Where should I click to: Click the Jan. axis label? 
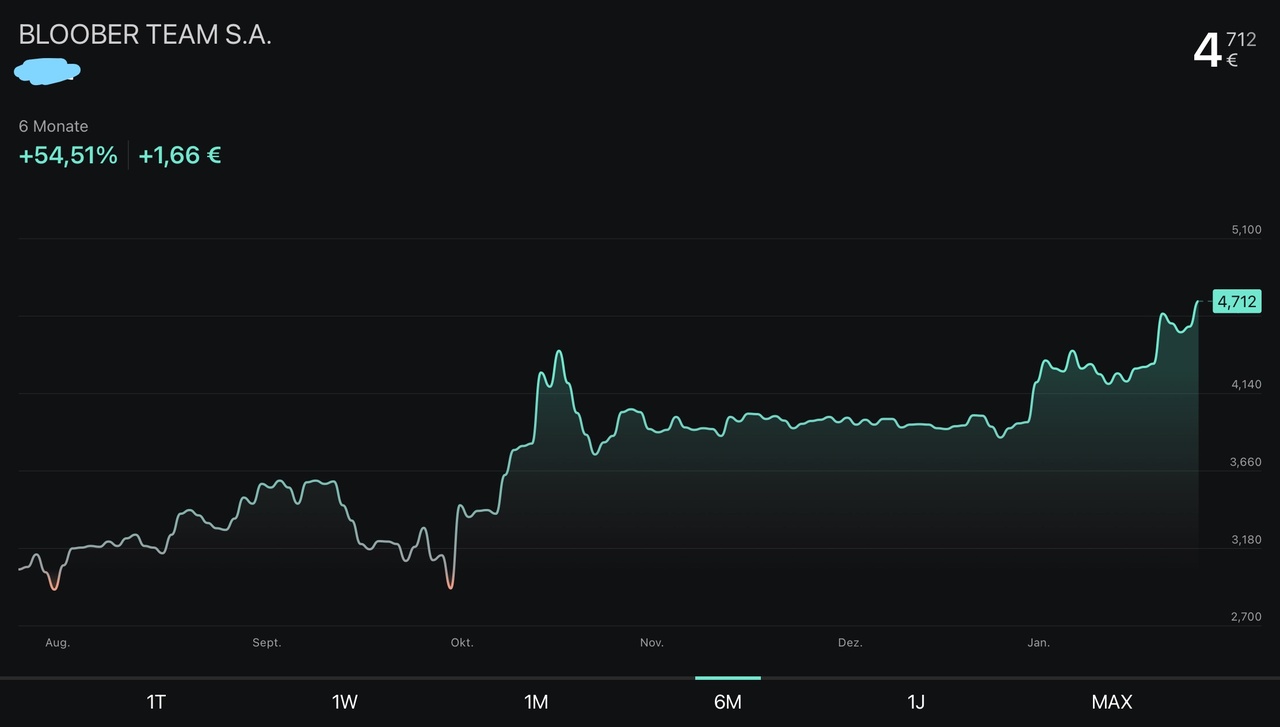[x=1038, y=643]
